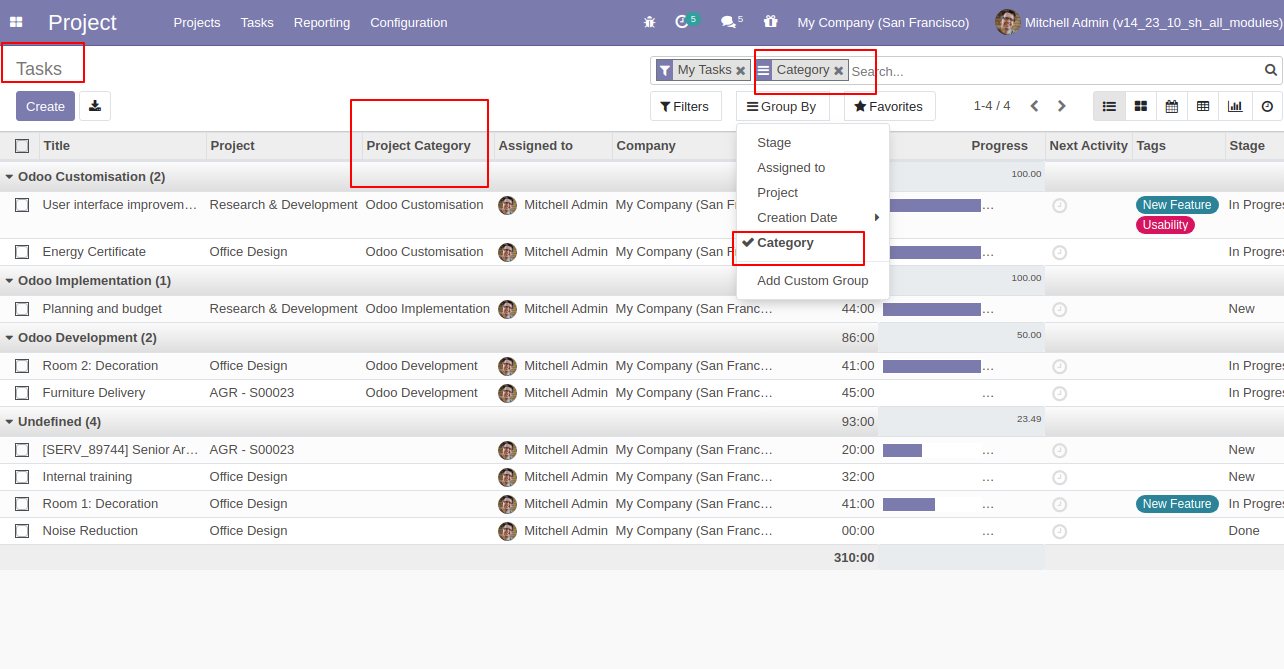Check the Noise Reduction row checkbox
The width and height of the screenshot is (1284, 669).
pos(22,531)
